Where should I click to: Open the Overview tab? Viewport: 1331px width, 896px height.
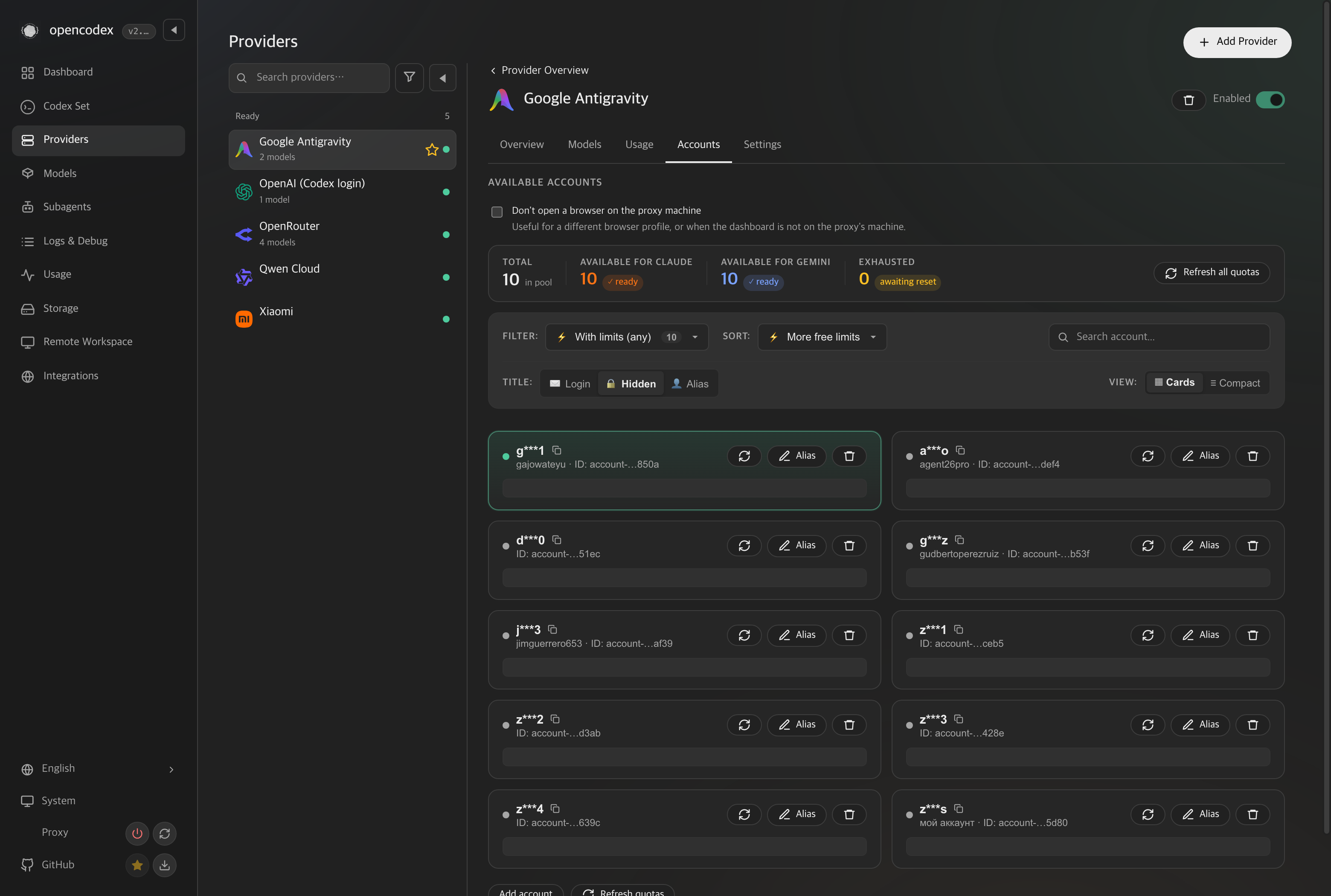coord(522,145)
